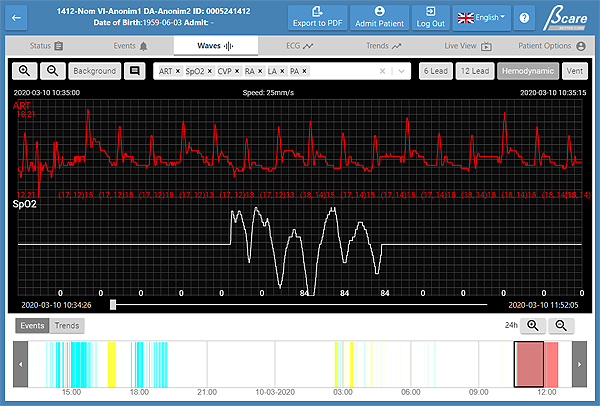Switch to the Live View tab
600x406 pixels.
(x=468, y=46)
